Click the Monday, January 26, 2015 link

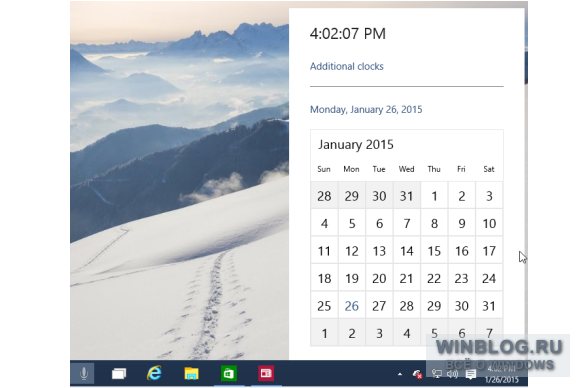point(366,109)
